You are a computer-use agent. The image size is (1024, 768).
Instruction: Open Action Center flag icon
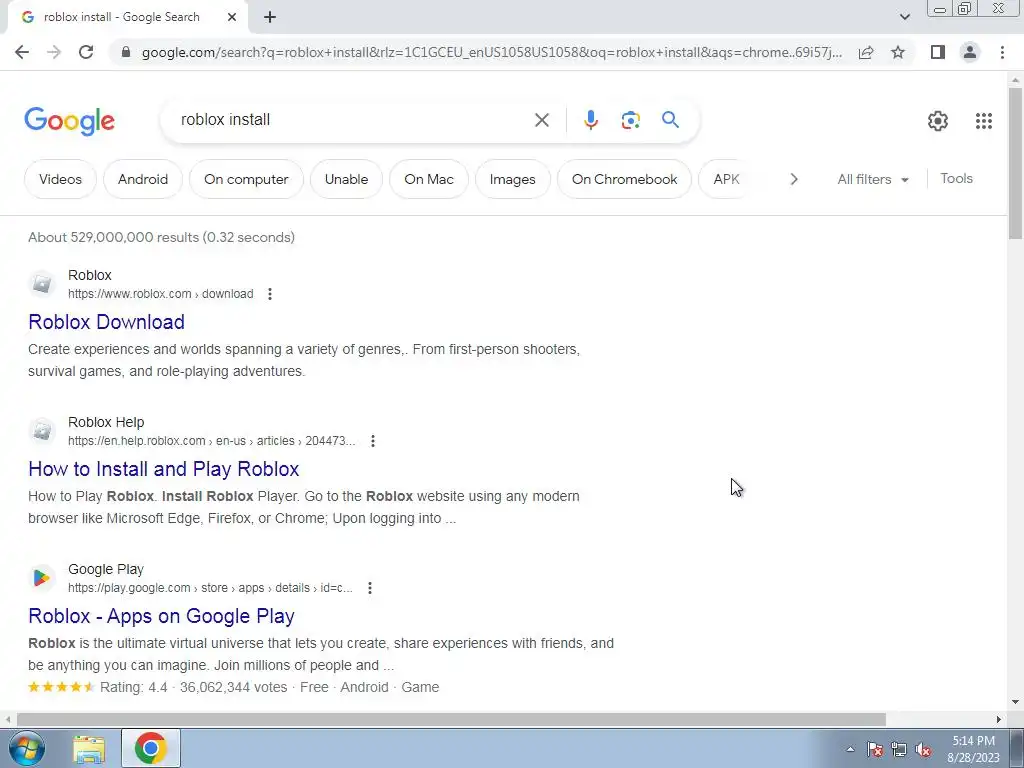[x=874, y=749]
